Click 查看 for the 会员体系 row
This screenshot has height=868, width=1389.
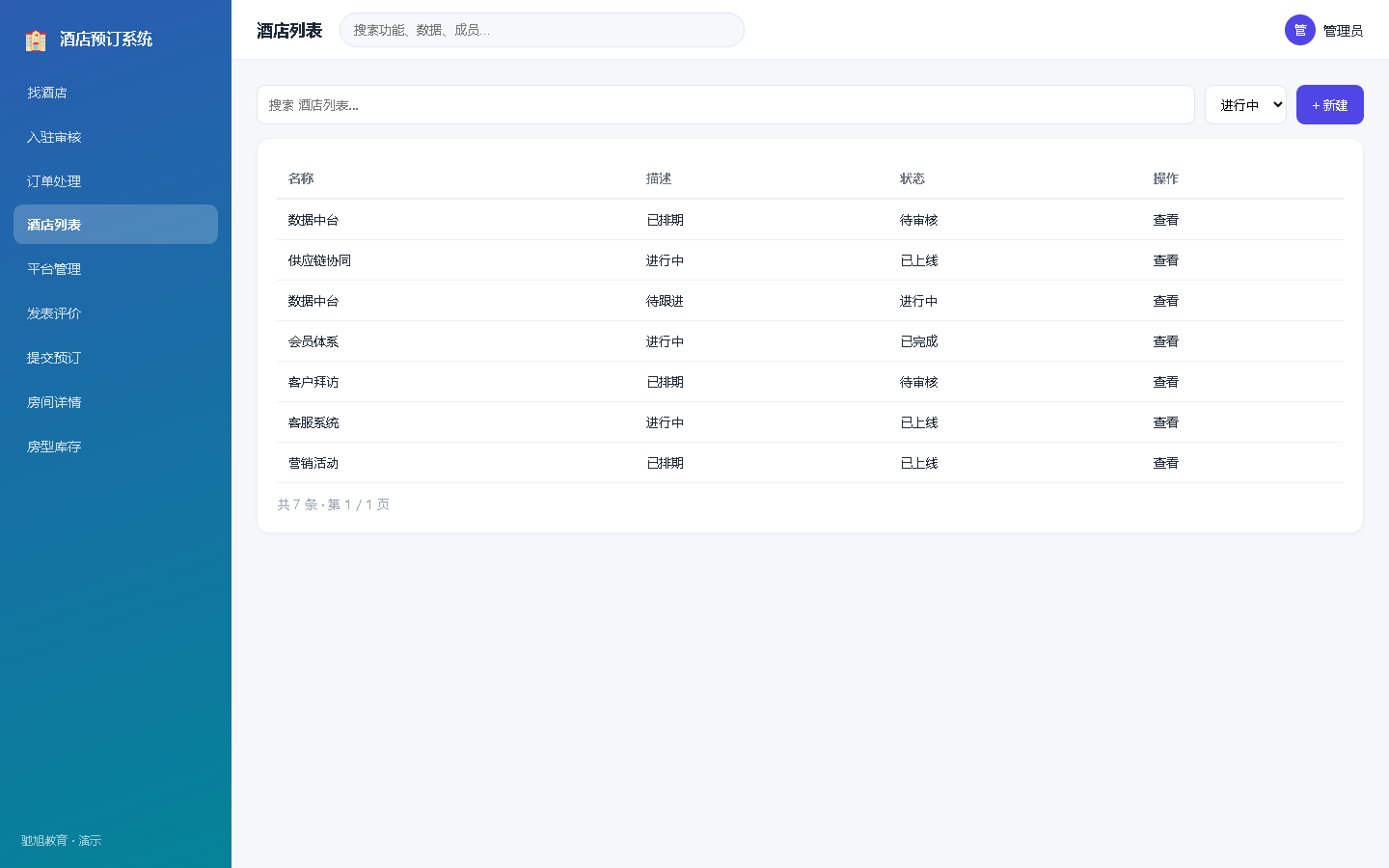[1165, 341]
